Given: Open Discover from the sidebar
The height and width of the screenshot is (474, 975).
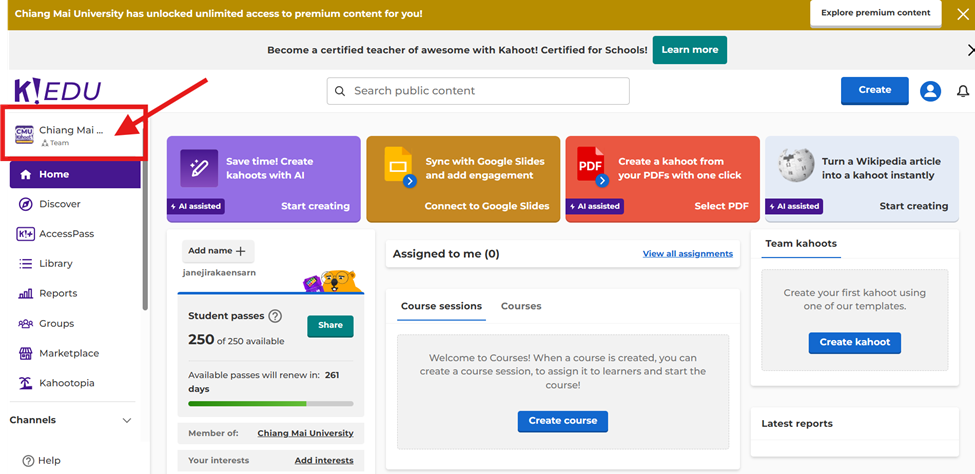Looking at the screenshot, I should [59, 204].
